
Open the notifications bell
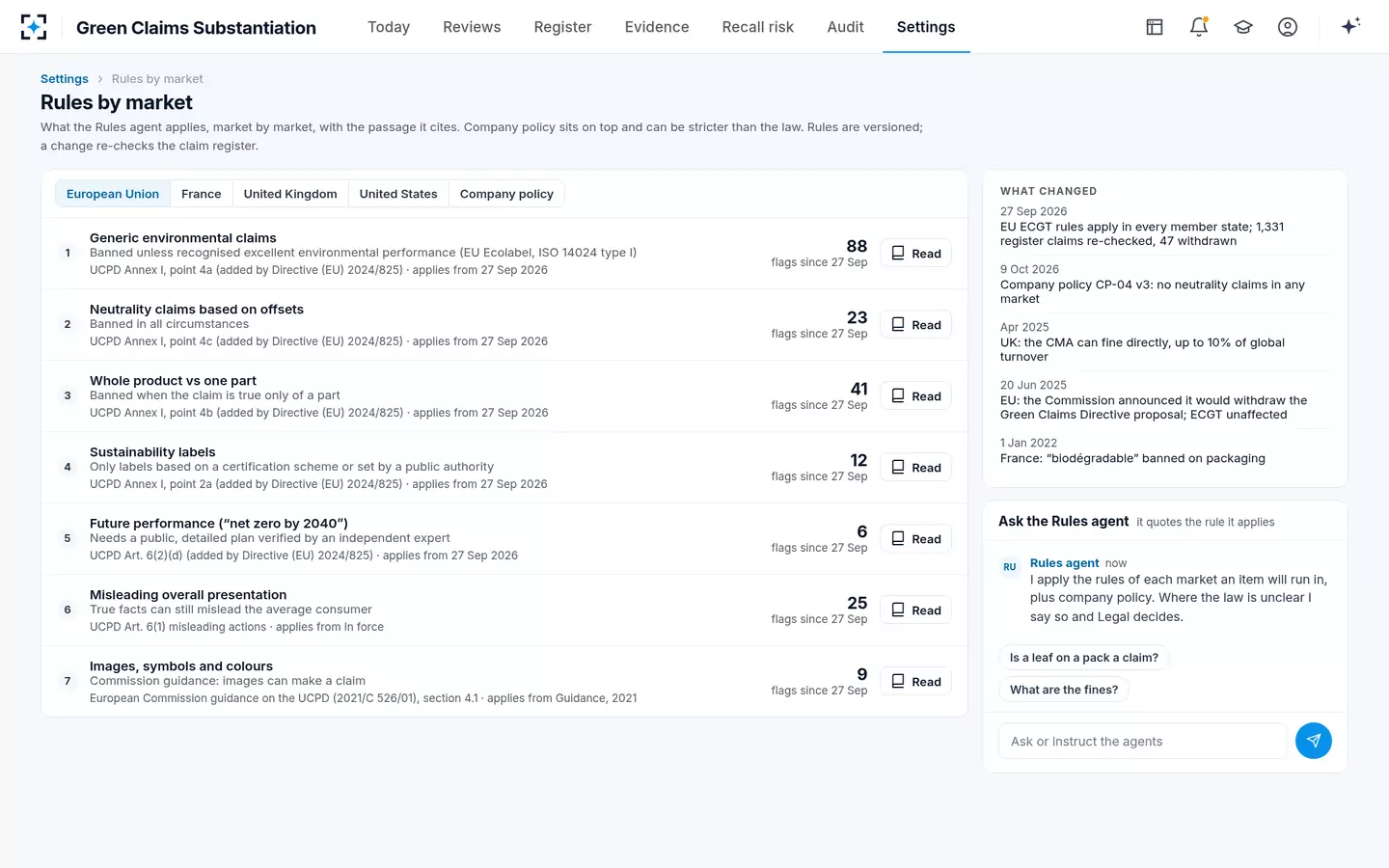1199,27
